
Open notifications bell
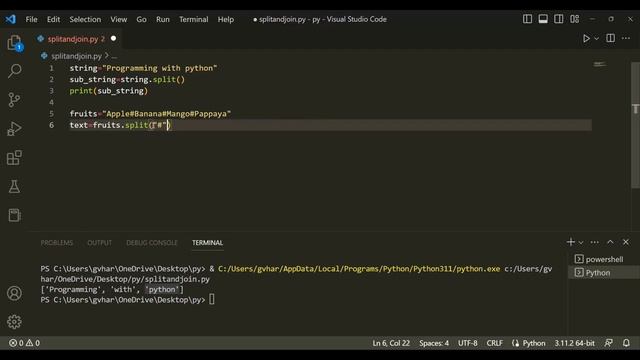pos(626,343)
